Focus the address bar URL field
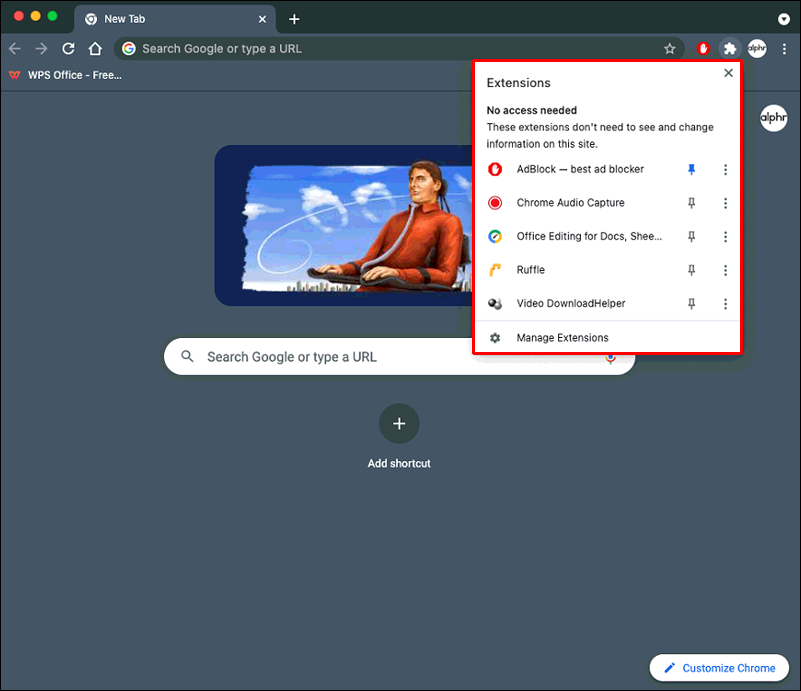The height and width of the screenshot is (691, 801). 398,49
